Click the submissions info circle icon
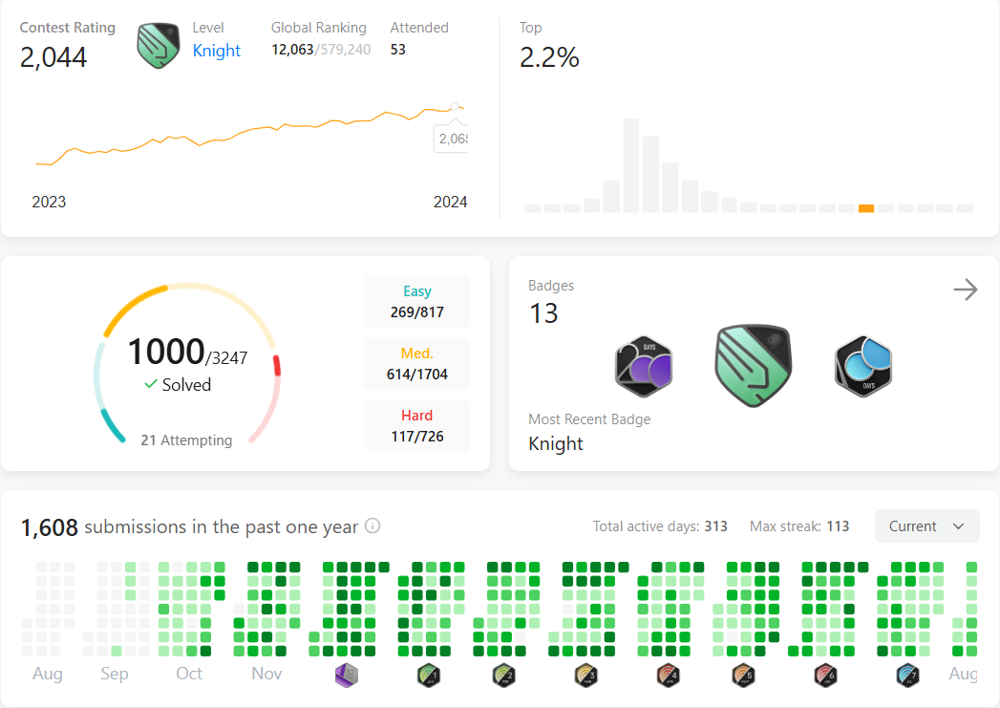The width and height of the screenshot is (1000, 708). pos(372,526)
